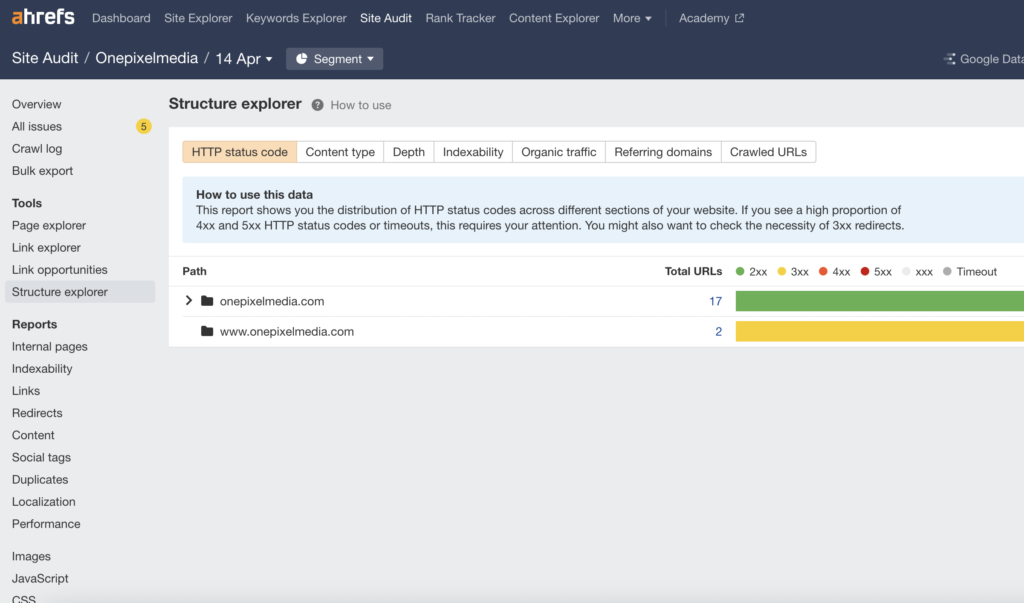
Task: Click the yellow 3xx bar for www.onepixelmedia.com
Action: coord(880,331)
